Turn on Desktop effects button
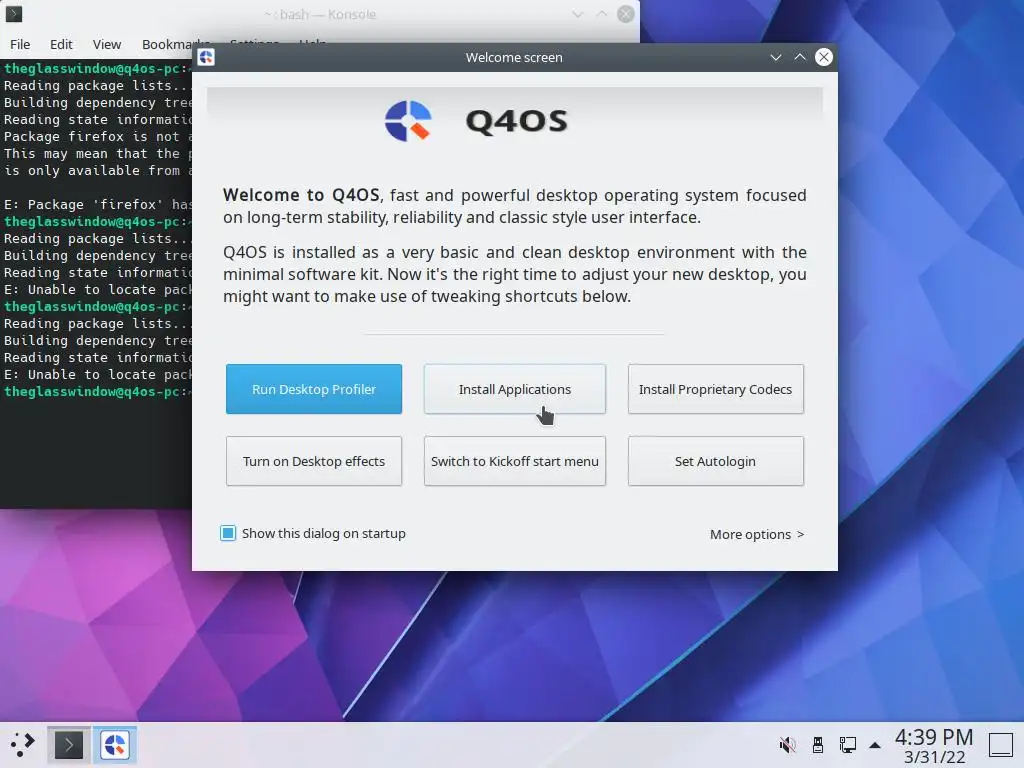Viewport: 1024px width, 768px height. click(x=313, y=461)
